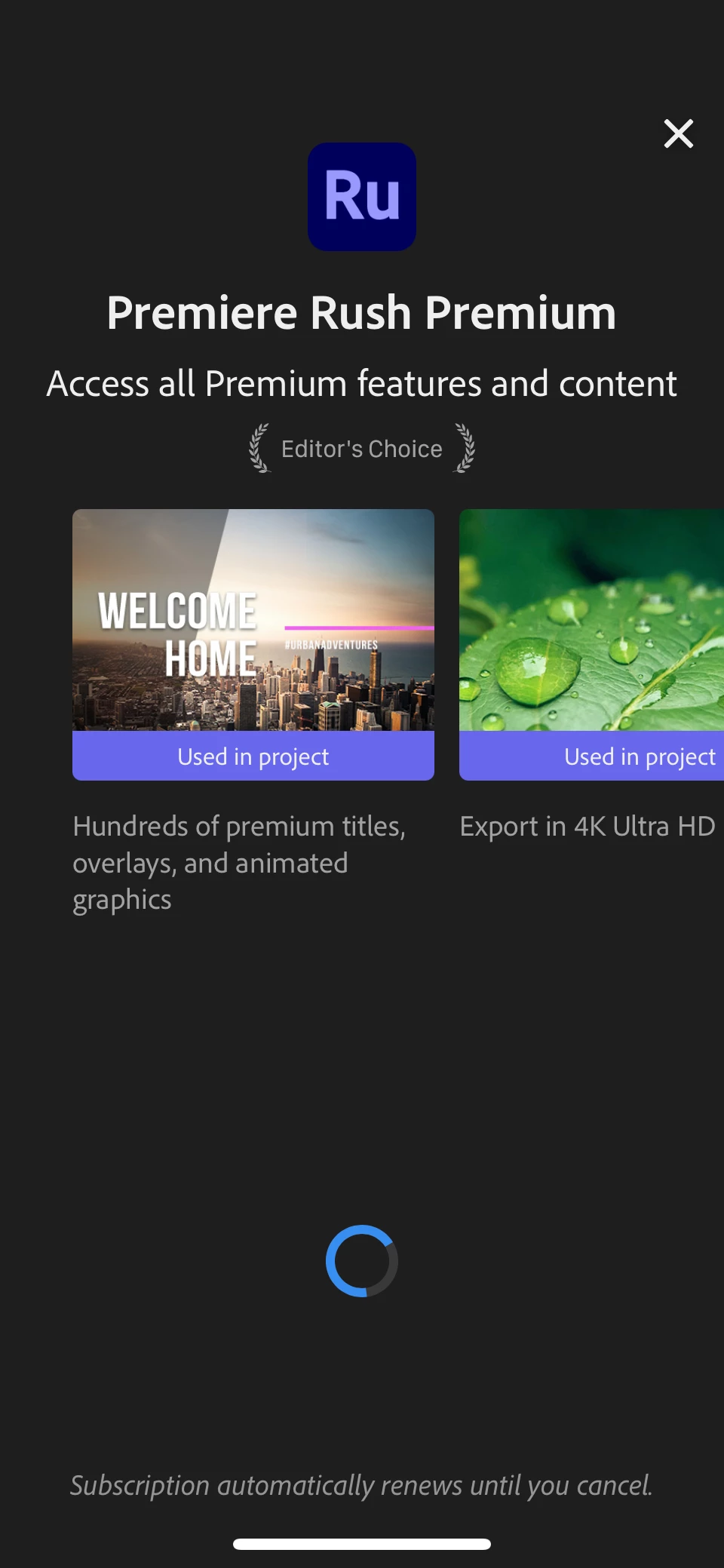Screen dimensions: 724x1568
Task: Select the green leaf water droplets thumbnail
Action: pyautogui.click(x=591, y=620)
